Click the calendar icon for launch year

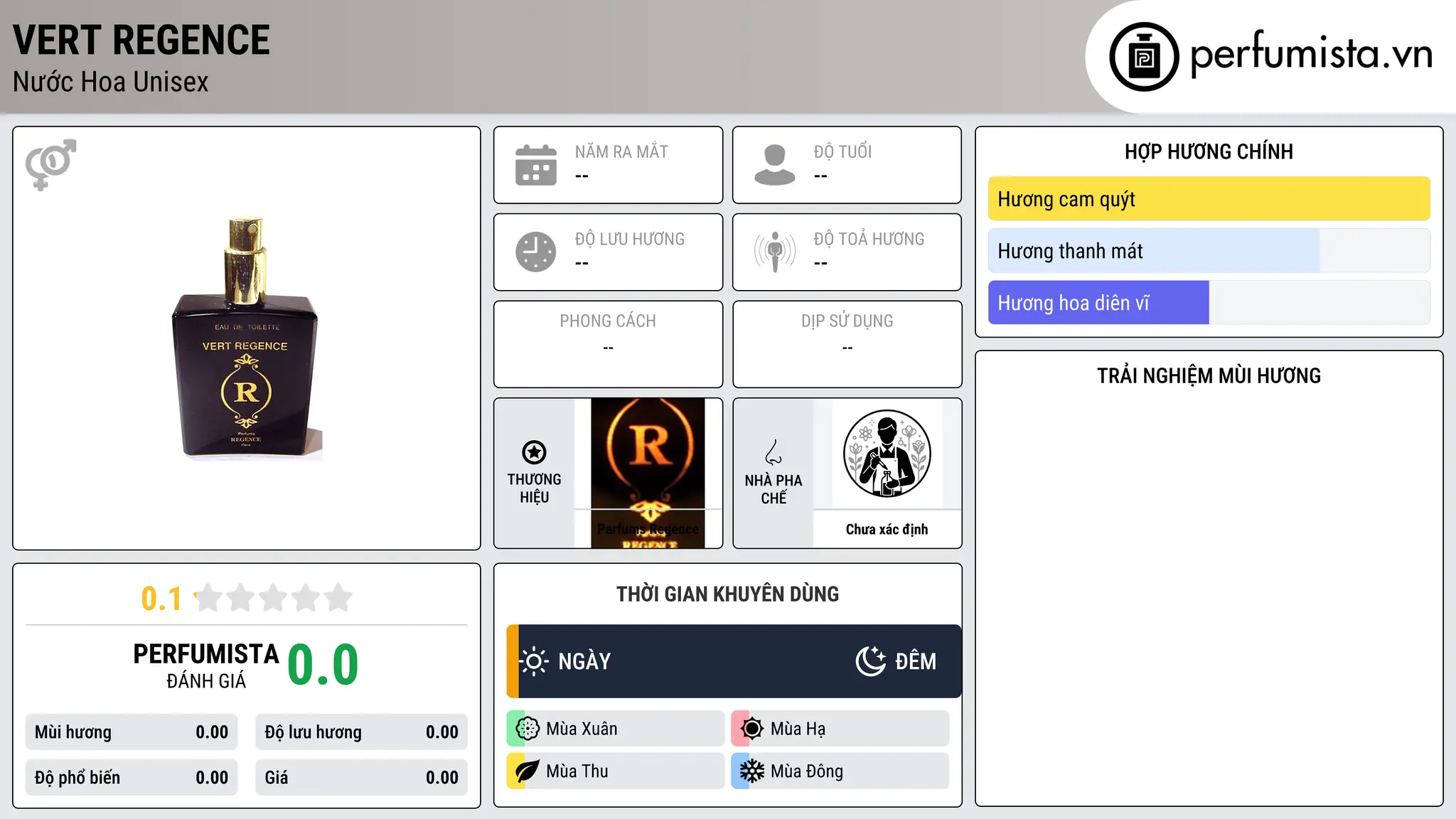click(x=536, y=165)
